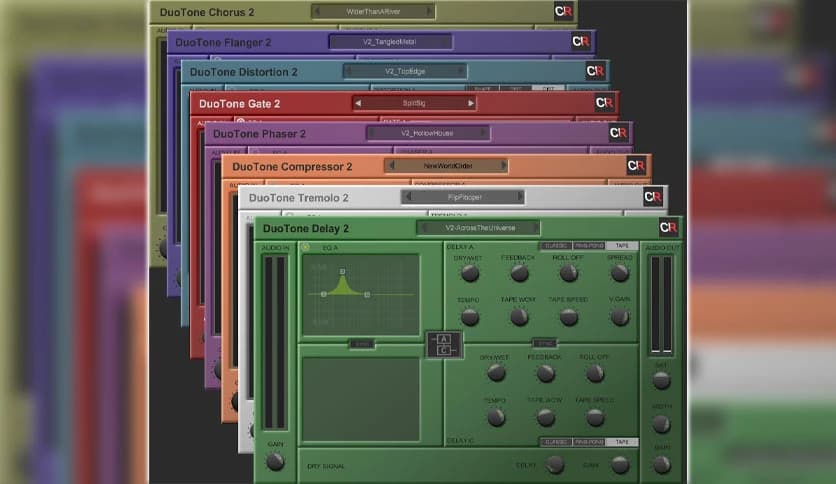The image size is (836, 484).
Task: Click the Audio In Gain knob in Delay
Action: coord(275,462)
